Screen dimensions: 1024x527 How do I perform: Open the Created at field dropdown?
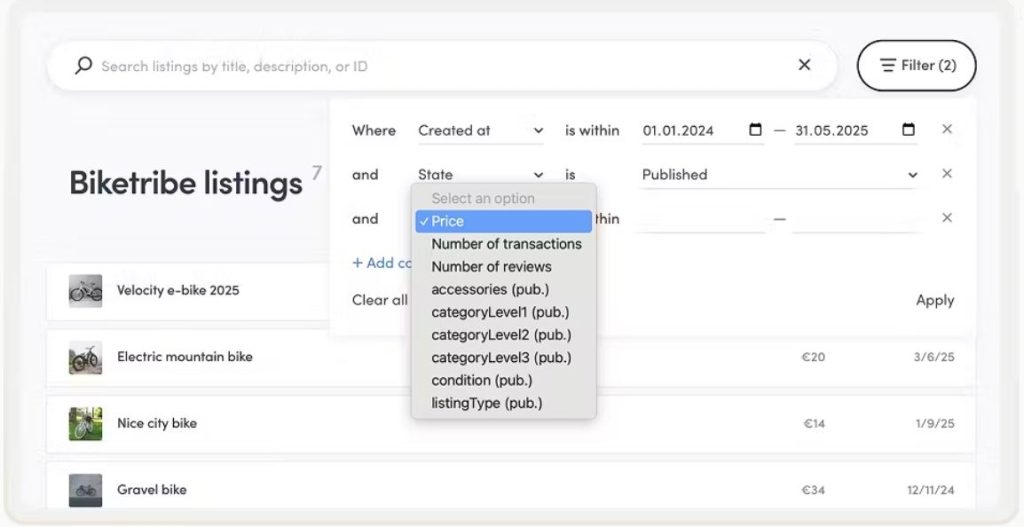481,131
